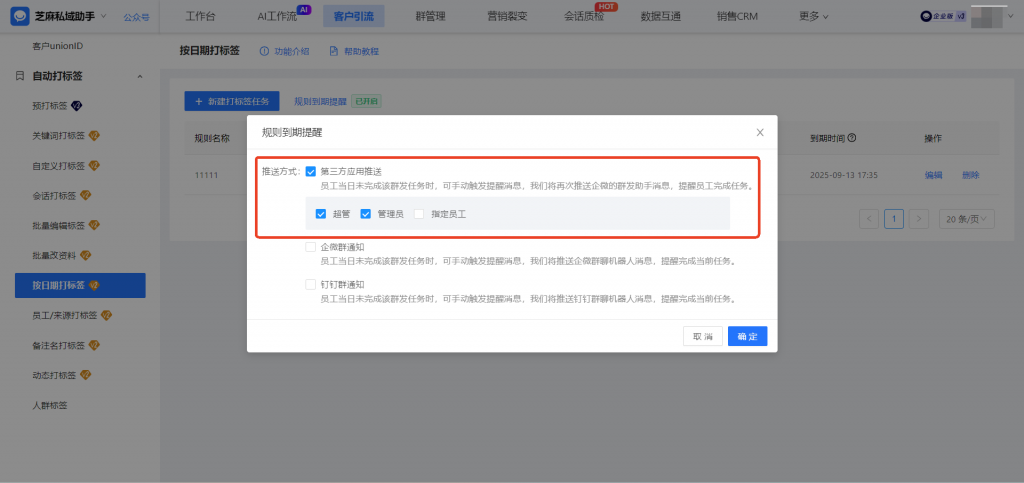Click the info icon beside 功能介绍
This screenshot has width=1024, height=483.
click(x=264, y=51)
